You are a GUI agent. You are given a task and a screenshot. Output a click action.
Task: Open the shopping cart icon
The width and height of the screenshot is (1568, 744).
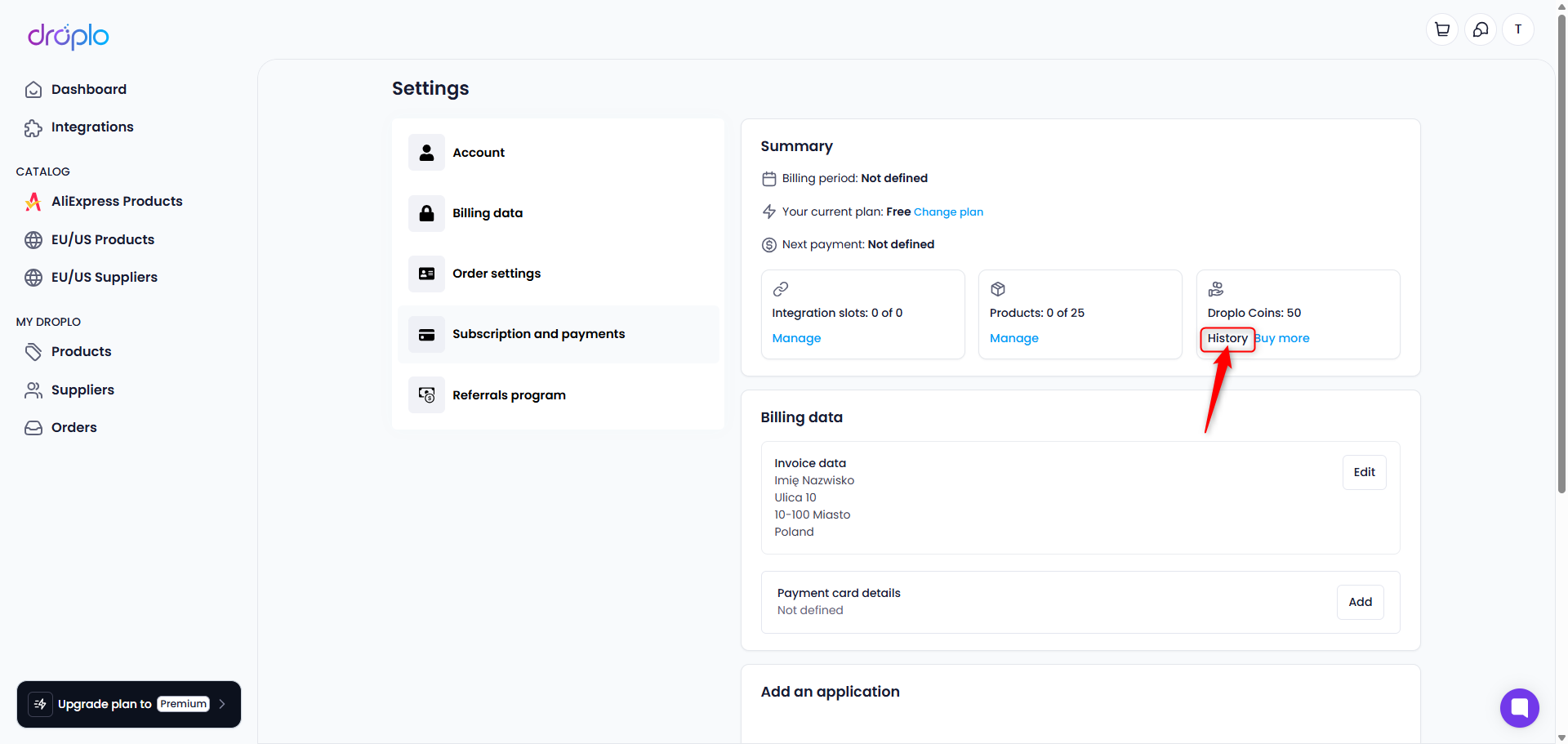pyautogui.click(x=1442, y=29)
